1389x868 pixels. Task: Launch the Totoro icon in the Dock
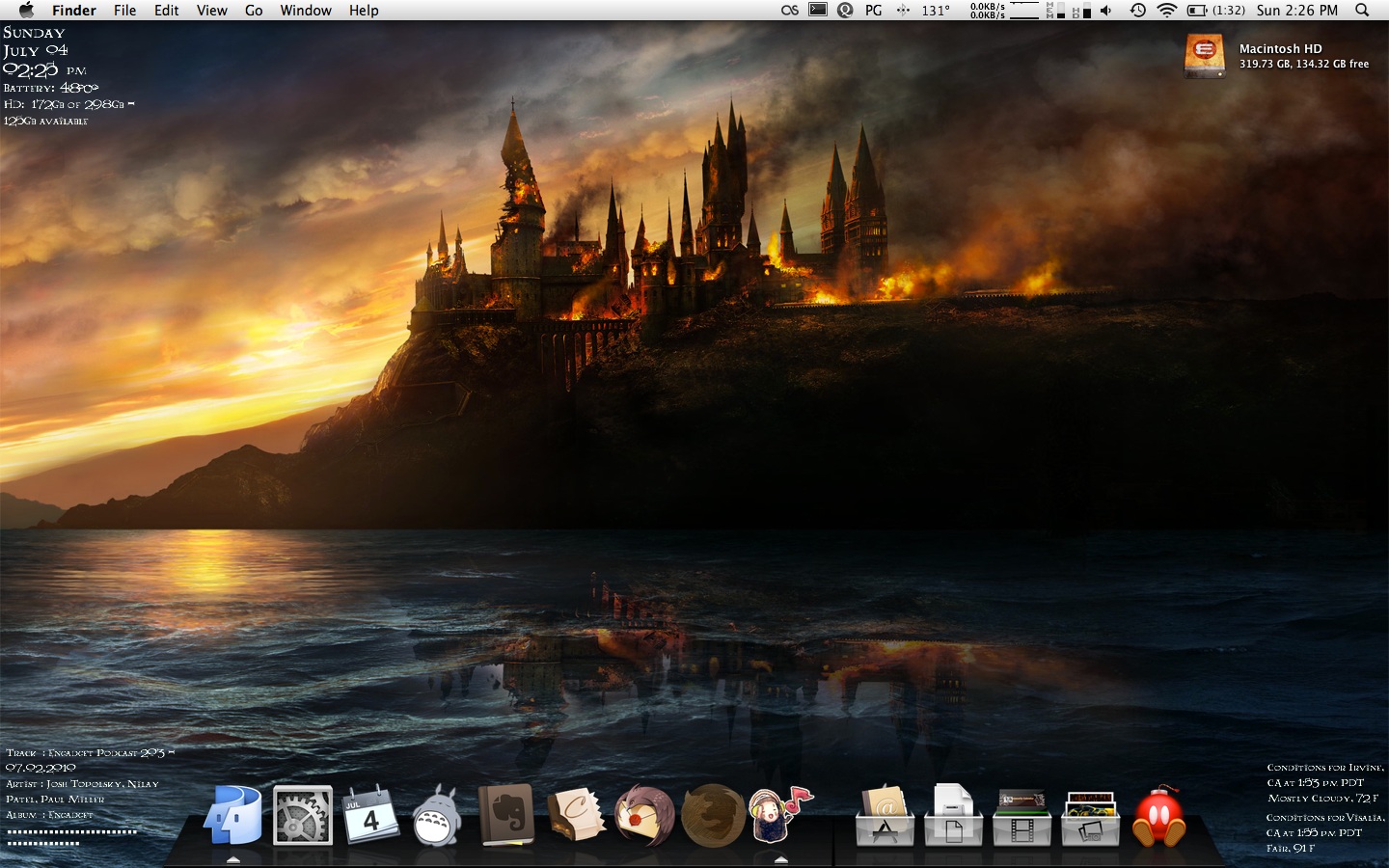pos(437,817)
